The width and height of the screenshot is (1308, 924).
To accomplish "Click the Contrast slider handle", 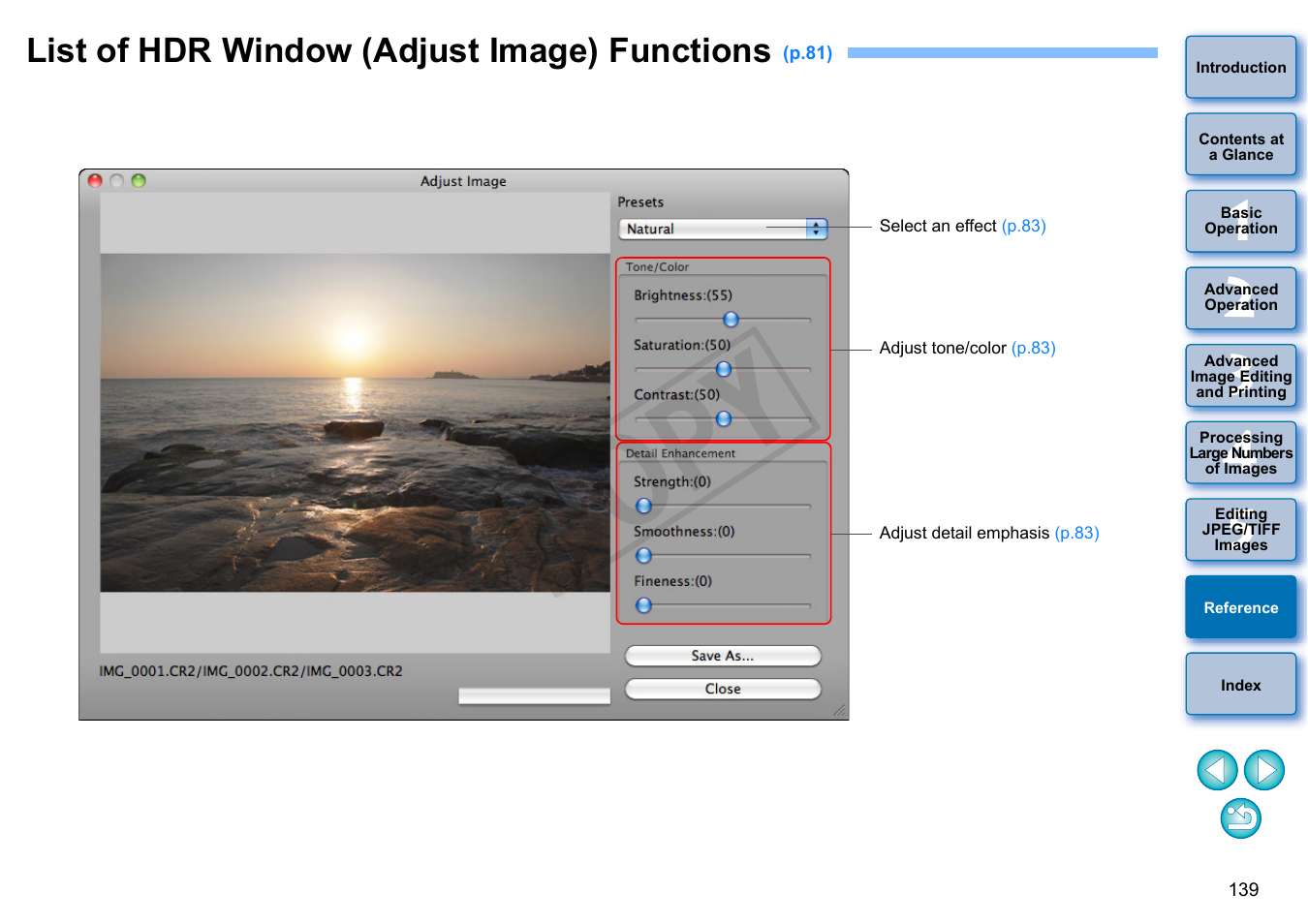I will pyautogui.click(x=724, y=418).
